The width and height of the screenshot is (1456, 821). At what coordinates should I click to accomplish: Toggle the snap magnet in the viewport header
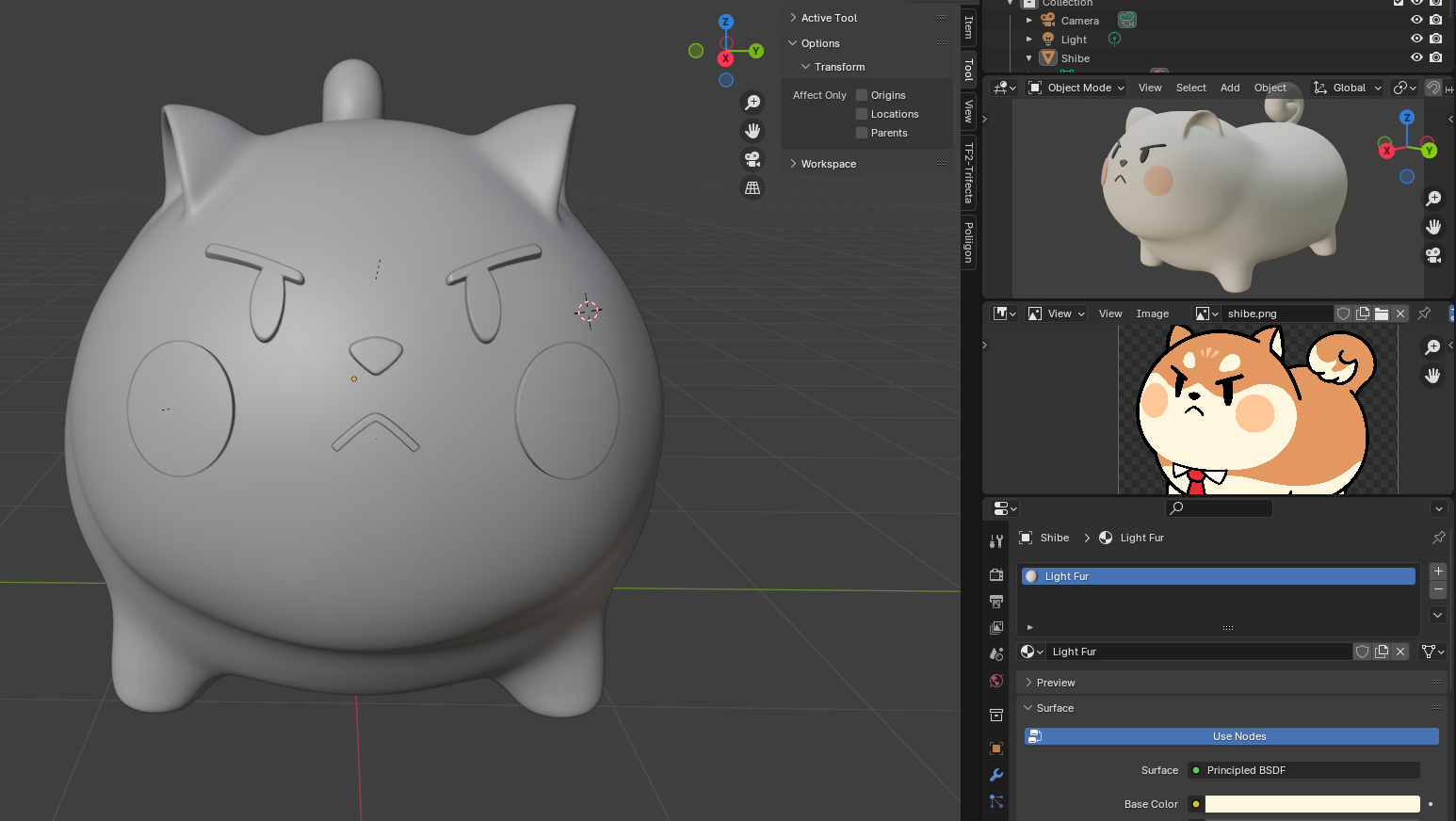[1433, 88]
